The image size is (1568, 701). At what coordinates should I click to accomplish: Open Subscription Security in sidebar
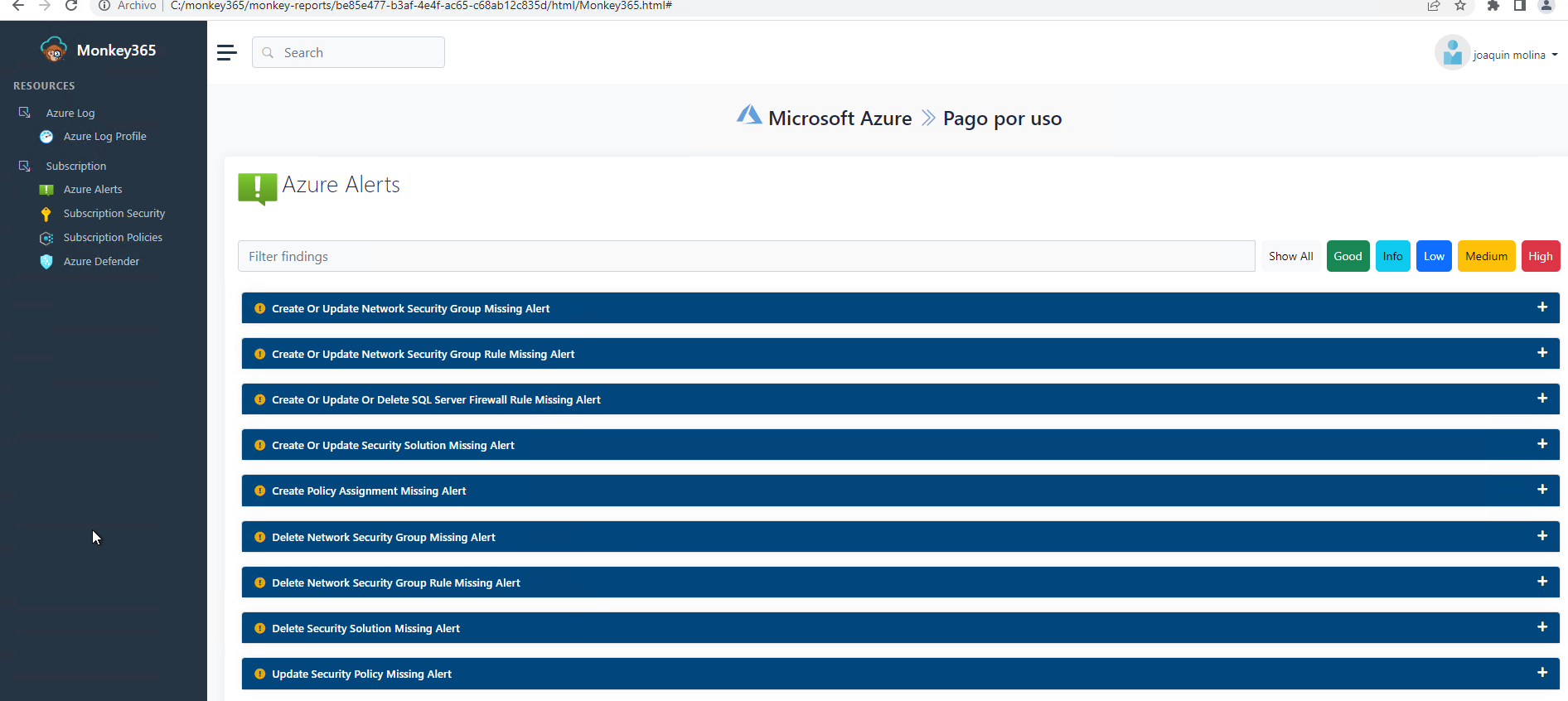click(114, 214)
